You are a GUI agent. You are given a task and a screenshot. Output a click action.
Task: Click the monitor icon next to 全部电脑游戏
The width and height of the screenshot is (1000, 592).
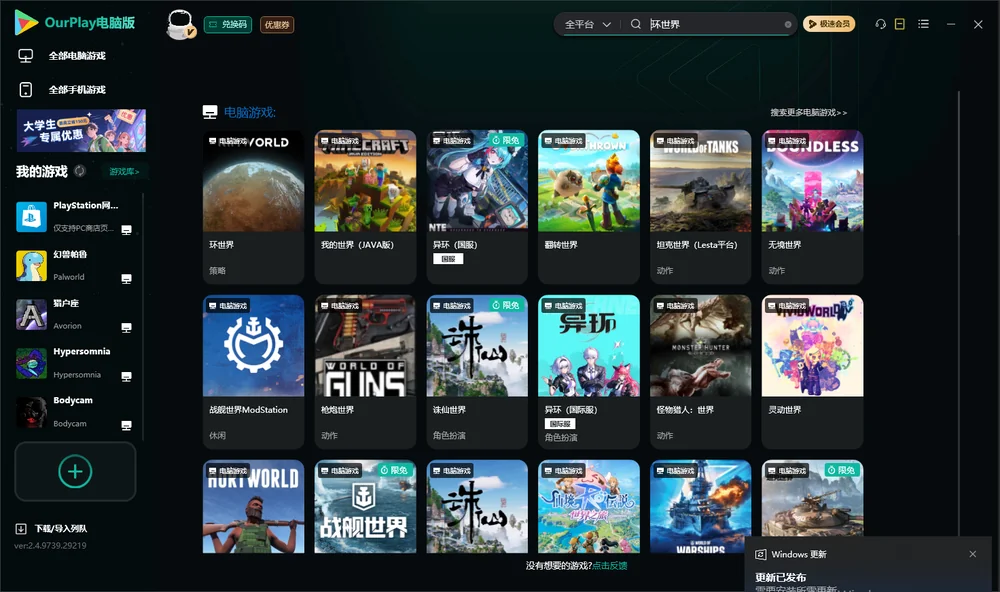point(26,56)
